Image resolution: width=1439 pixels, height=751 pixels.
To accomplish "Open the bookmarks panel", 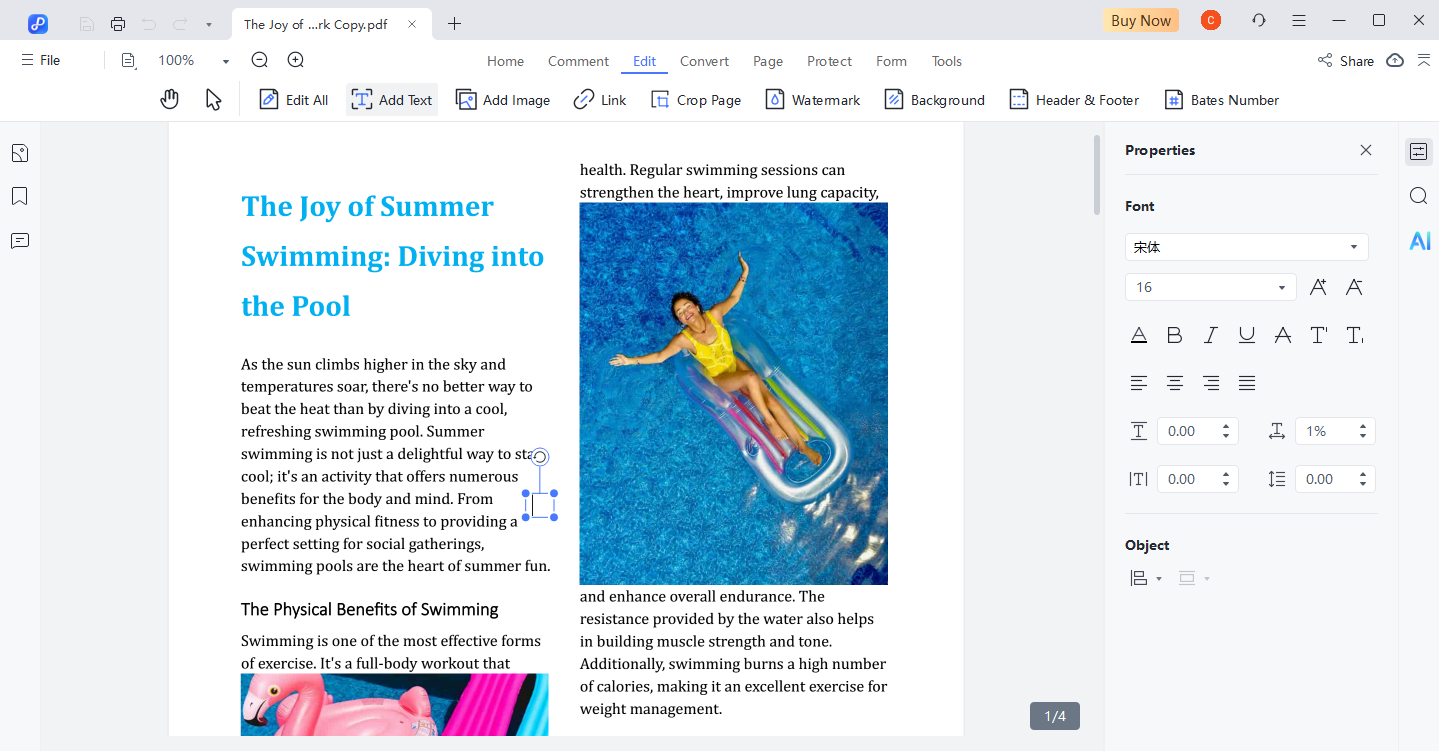I will pyautogui.click(x=19, y=196).
